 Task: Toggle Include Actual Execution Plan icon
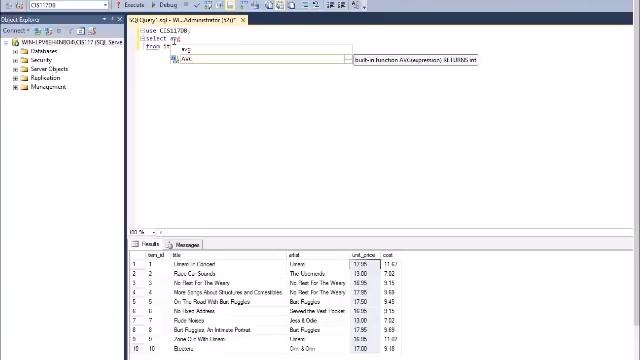pyautogui.click(x=244, y=5)
